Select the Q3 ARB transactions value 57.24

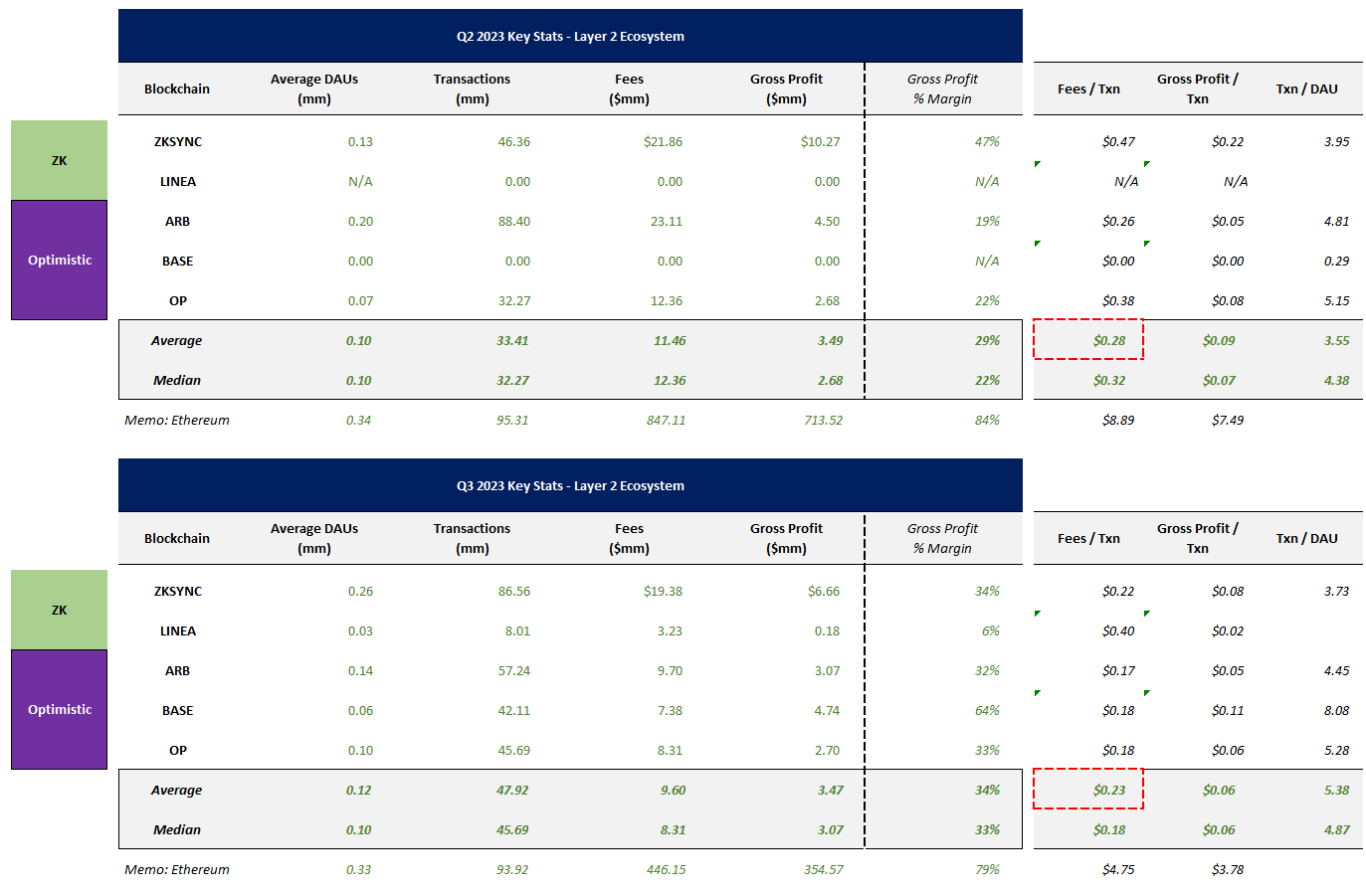[514, 670]
